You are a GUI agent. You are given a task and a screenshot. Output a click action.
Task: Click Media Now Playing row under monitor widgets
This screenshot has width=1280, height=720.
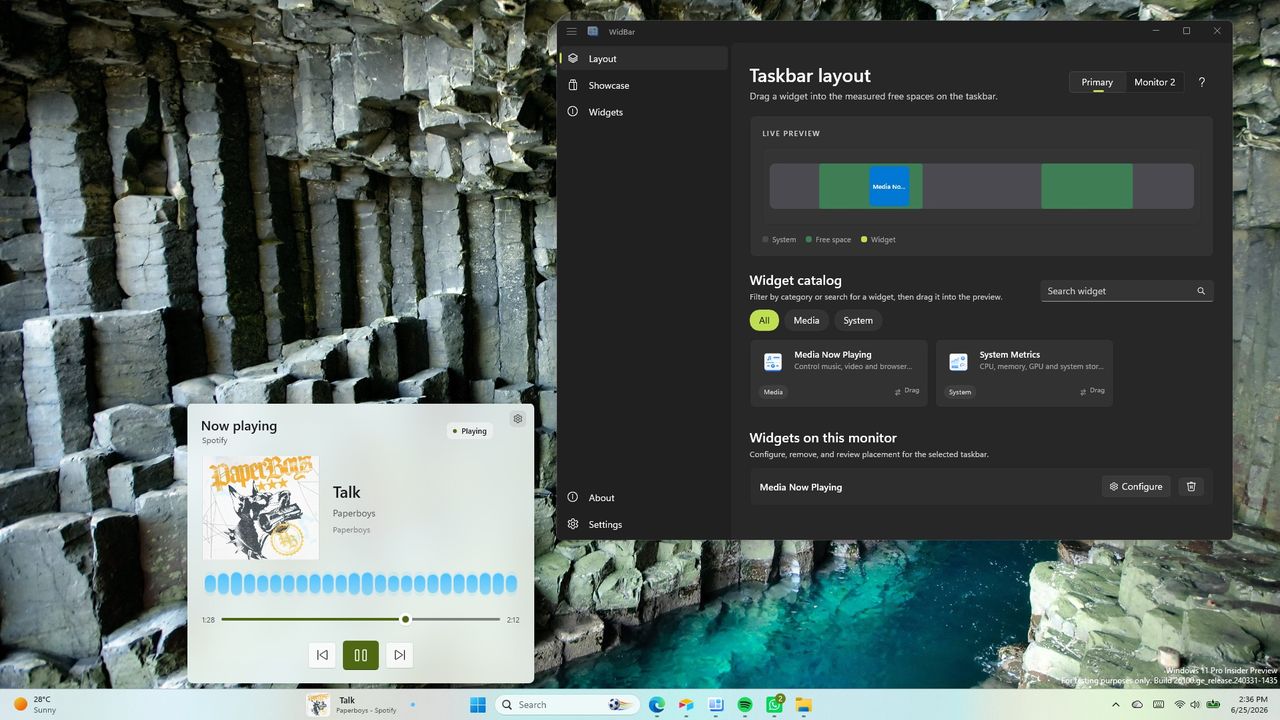pyautogui.click(x=981, y=487)
